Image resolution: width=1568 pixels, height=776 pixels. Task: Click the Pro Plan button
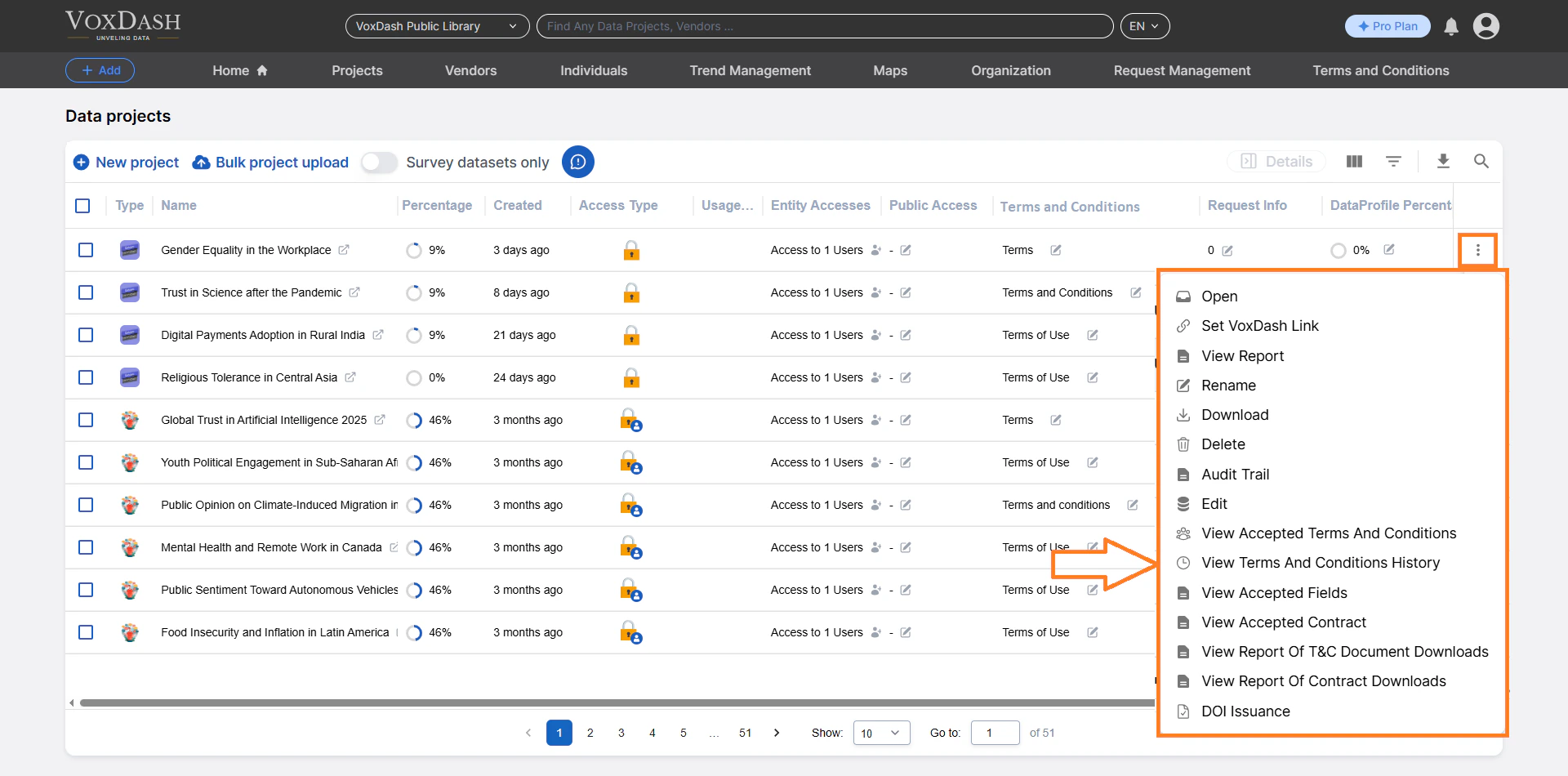(x=1388, y=26)
